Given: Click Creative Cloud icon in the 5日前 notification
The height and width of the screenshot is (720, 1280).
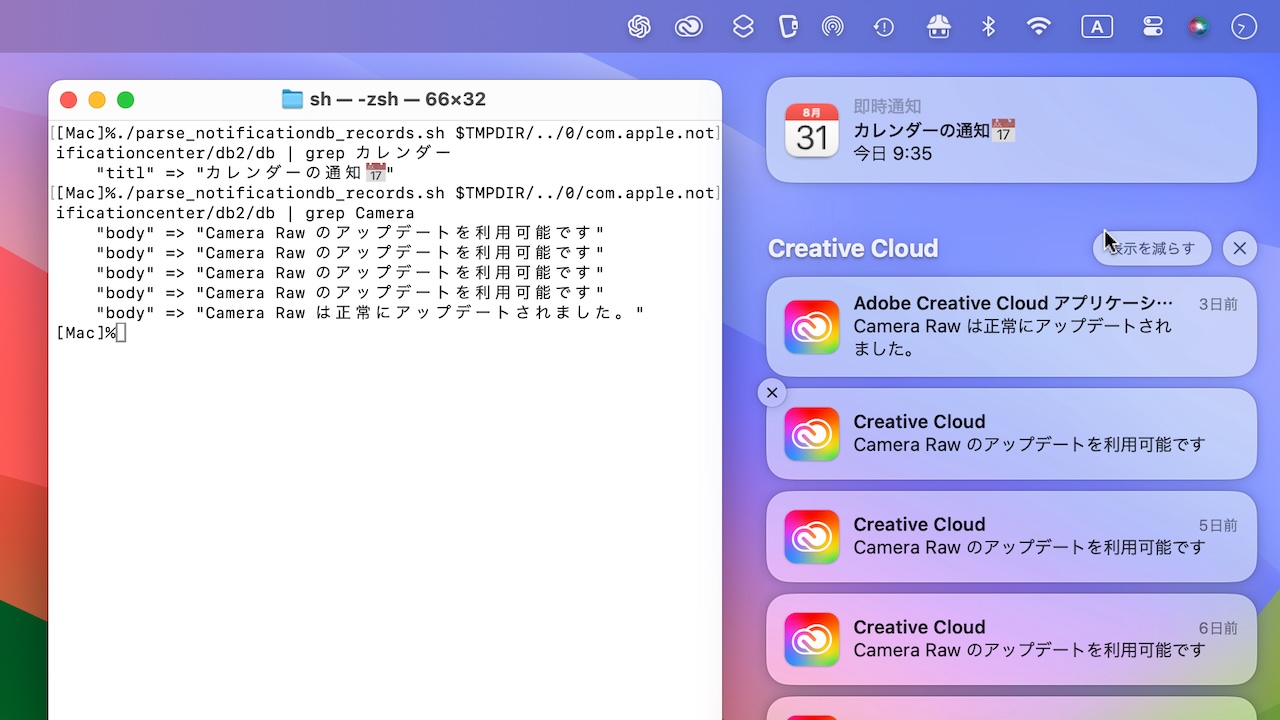Looking at the screenshot, I should [812, 537].
